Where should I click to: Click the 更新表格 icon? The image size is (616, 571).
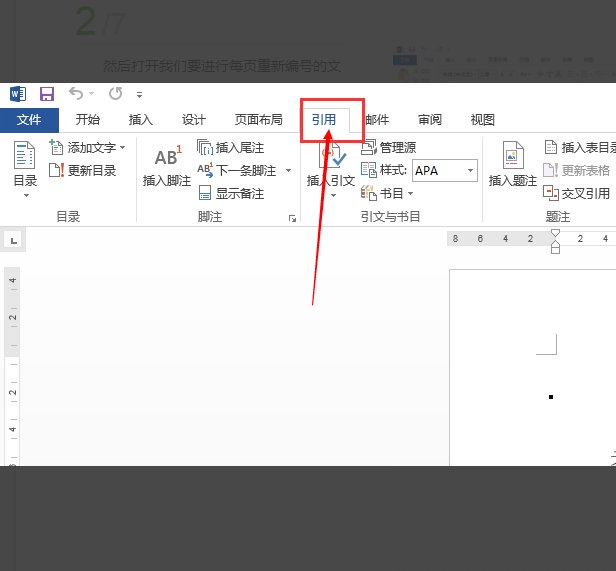pos(550,170)
